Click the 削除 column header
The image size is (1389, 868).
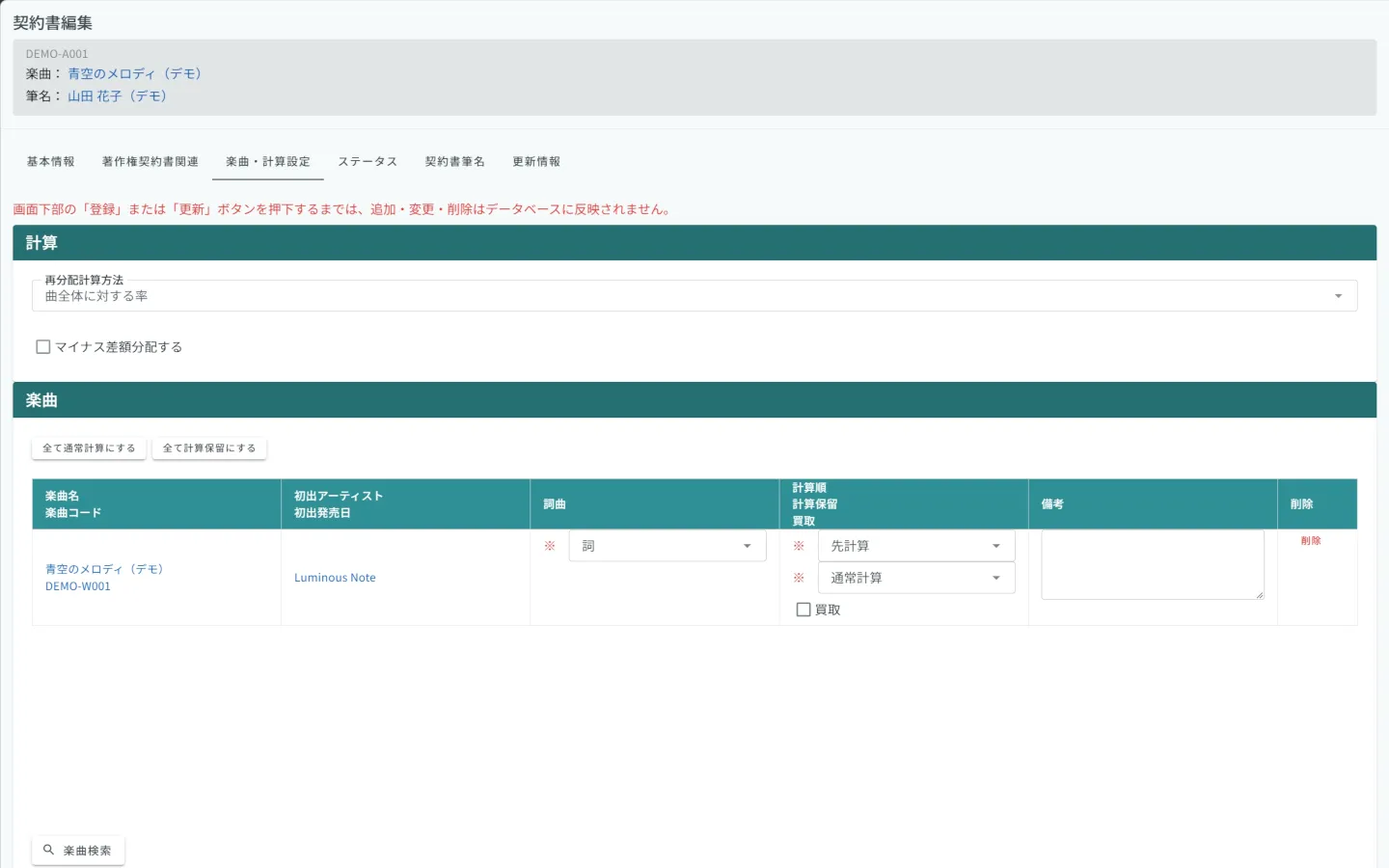point(1318,503)
